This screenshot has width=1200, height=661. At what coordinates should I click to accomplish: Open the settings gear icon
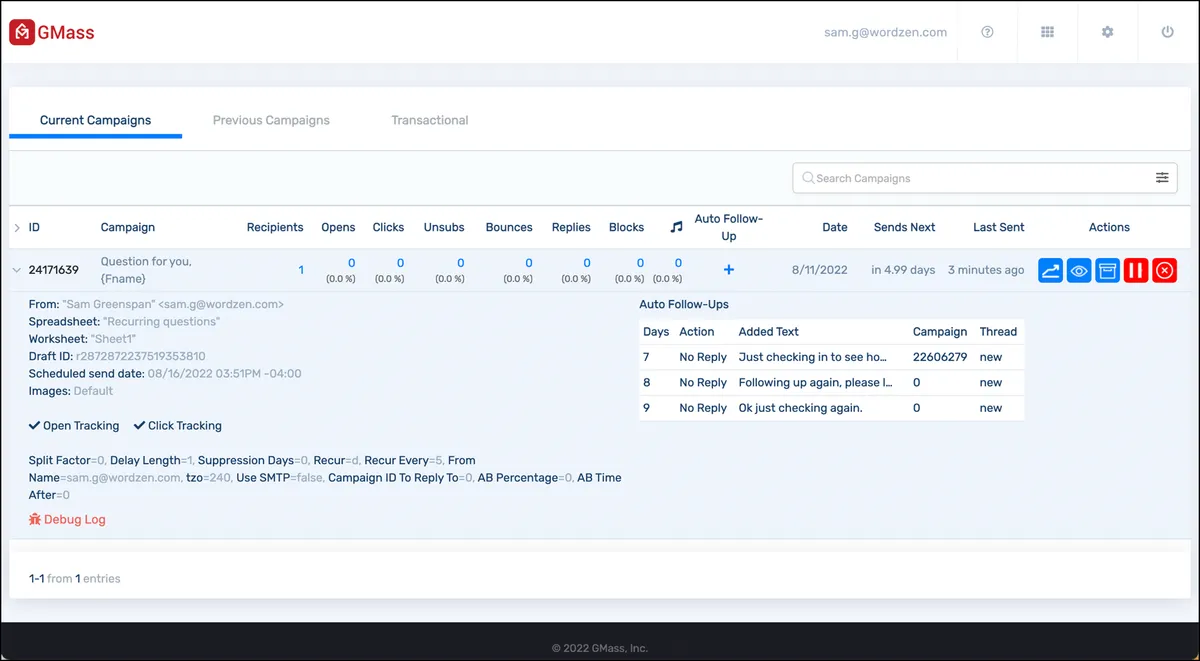click(x=1107, y=32)
